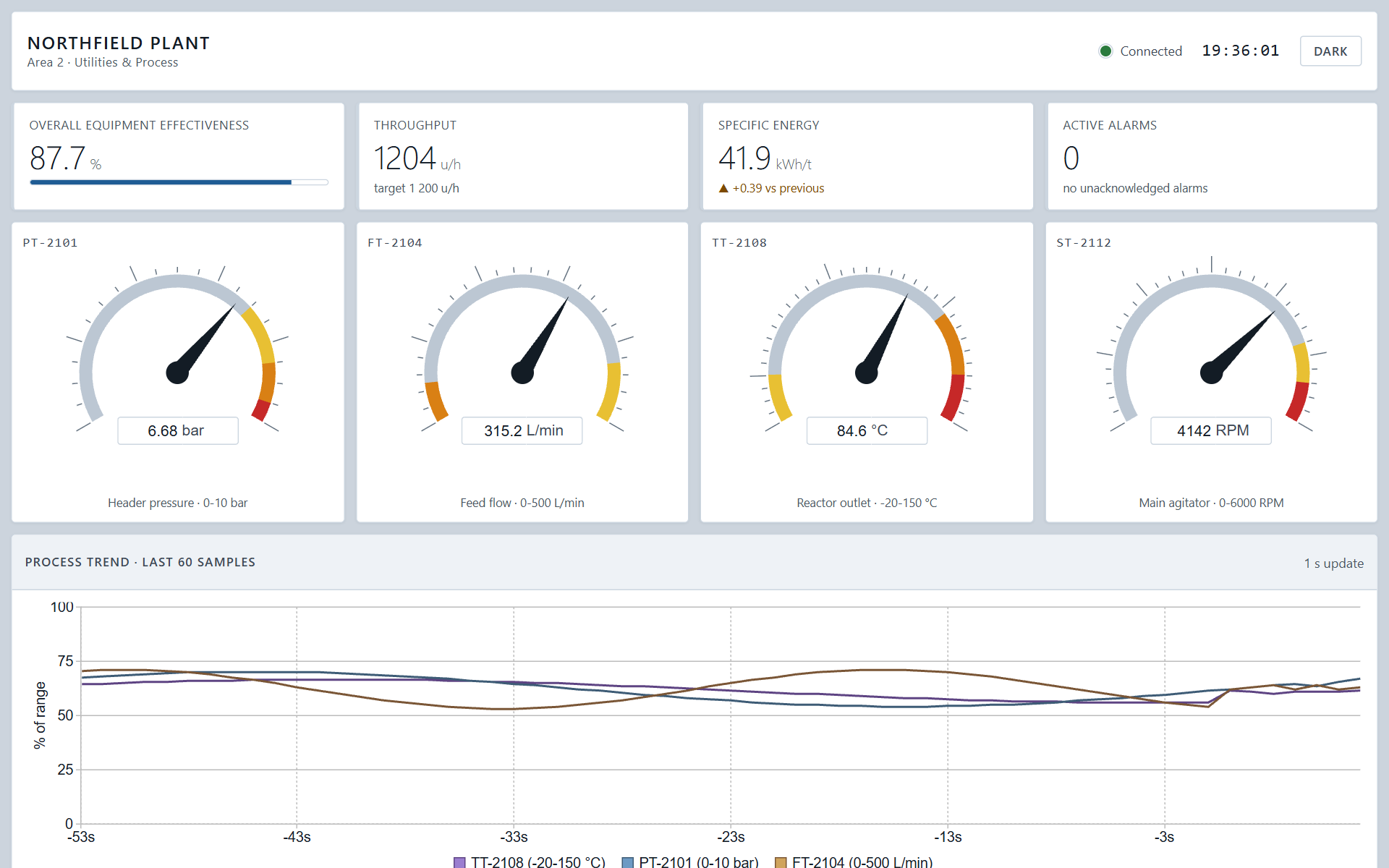Image resolution: width=1389 pixels, height=868 pixels.
Task: Toggle the FT-2104 tan legend swatch
Action: [x=781, y=862]
